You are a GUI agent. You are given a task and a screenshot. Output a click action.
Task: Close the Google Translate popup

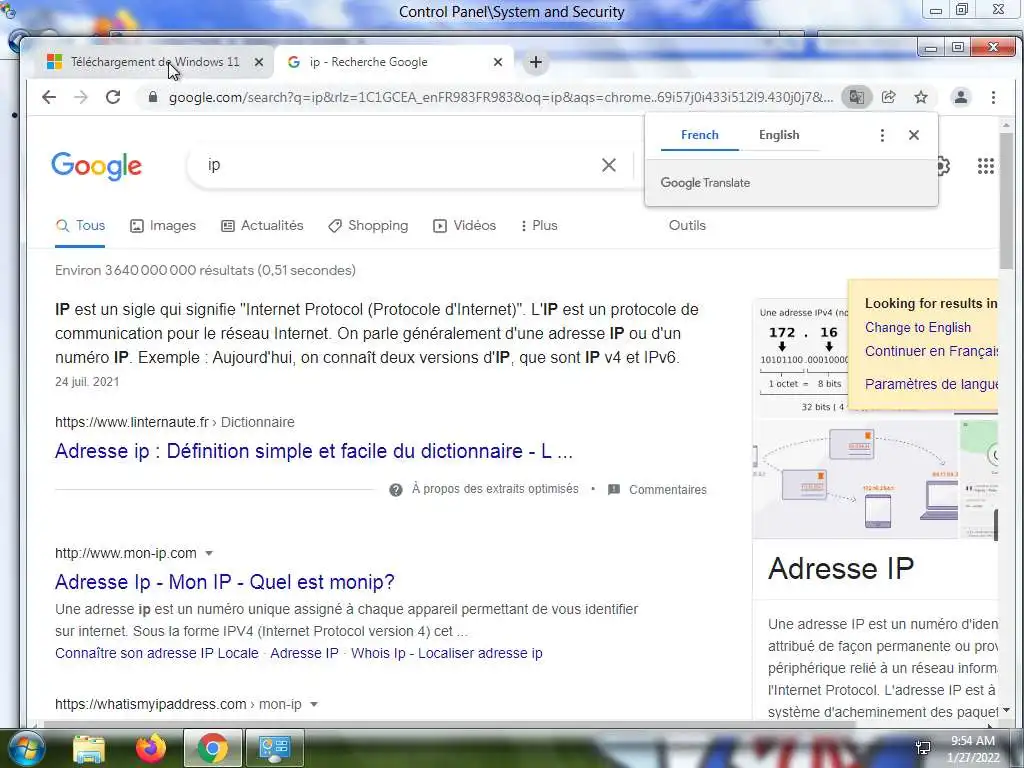(914, 135)
